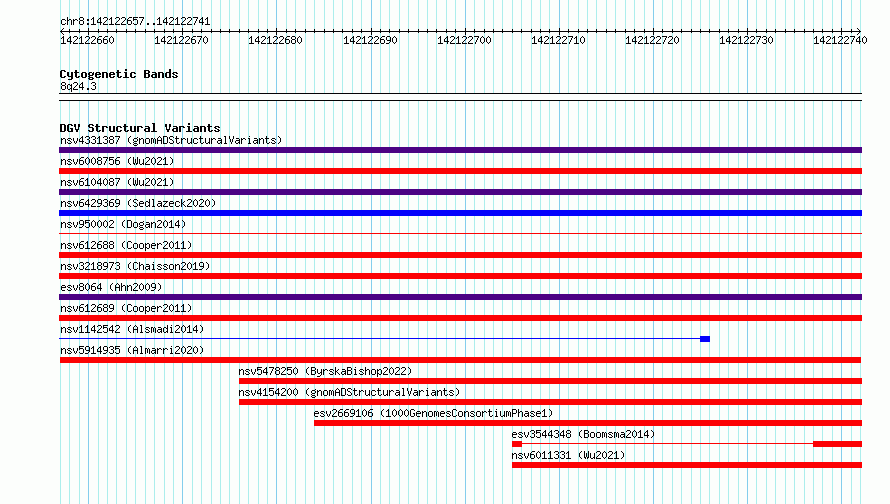Select the nsv5478250 red variant bar
890x504 pixels.
point(551,381)
